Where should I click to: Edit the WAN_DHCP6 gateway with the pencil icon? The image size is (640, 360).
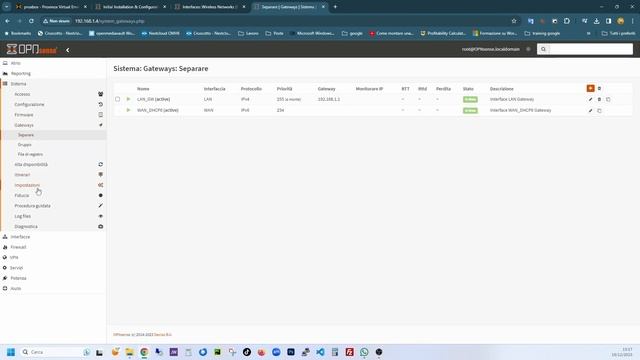[590, 110]
